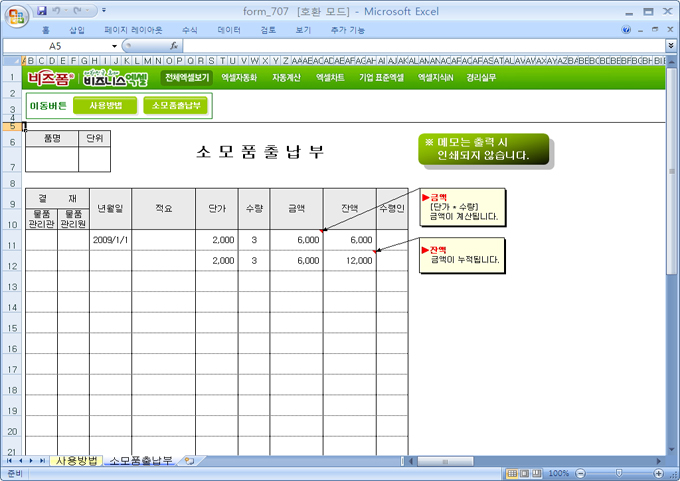The width and height of the screenshot is (680, 481).
Task: Insert a new worksheet via tab icon
Action: pos(190,461)
